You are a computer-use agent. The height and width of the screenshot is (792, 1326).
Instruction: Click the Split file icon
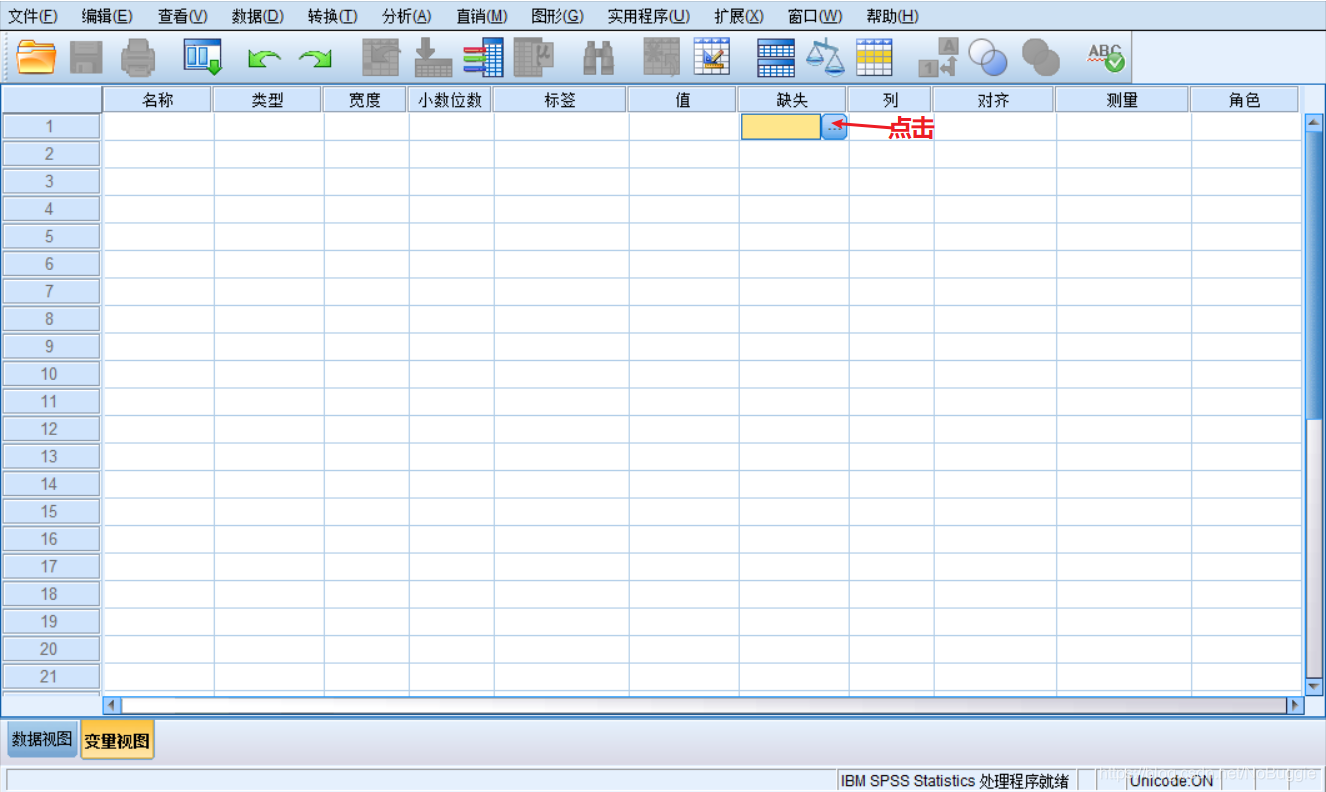pyautogui.click(x=776, y=57)
